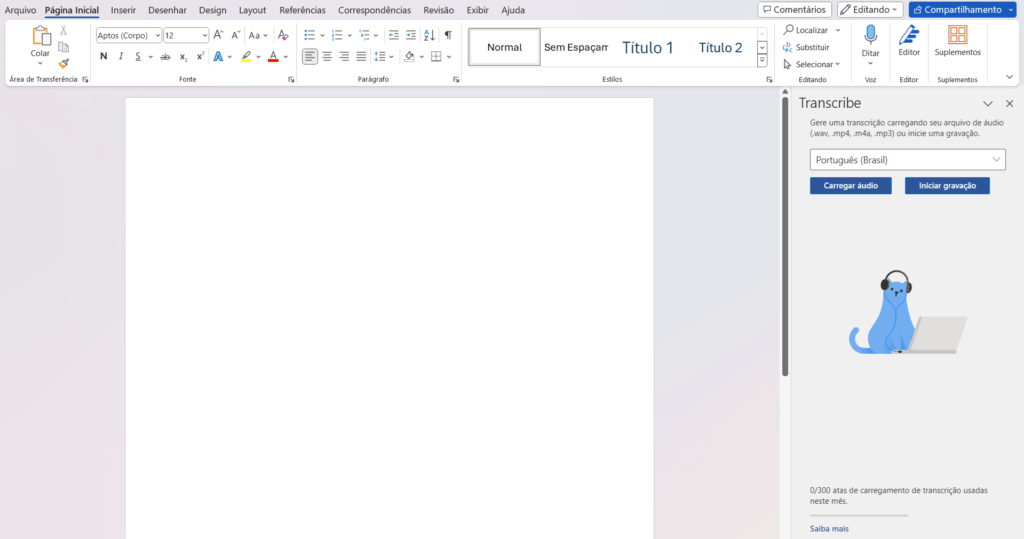Click Carregar áudio button
This screenshot has height=539, width=1024.
[850, 186]
